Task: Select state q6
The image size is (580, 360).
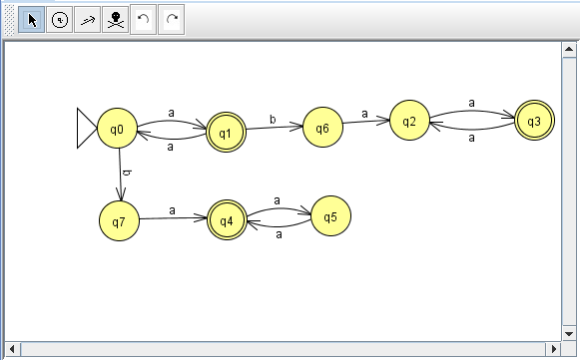Action: tap(323, 128)
